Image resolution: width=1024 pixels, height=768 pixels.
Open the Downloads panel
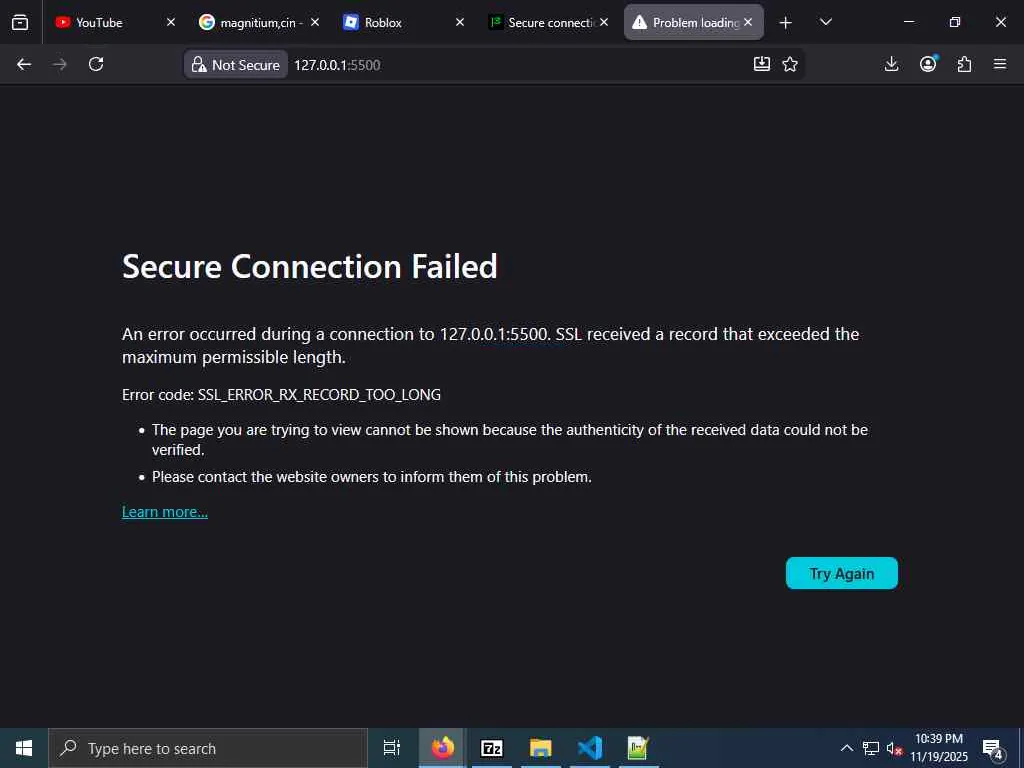(x=892, y=64)
